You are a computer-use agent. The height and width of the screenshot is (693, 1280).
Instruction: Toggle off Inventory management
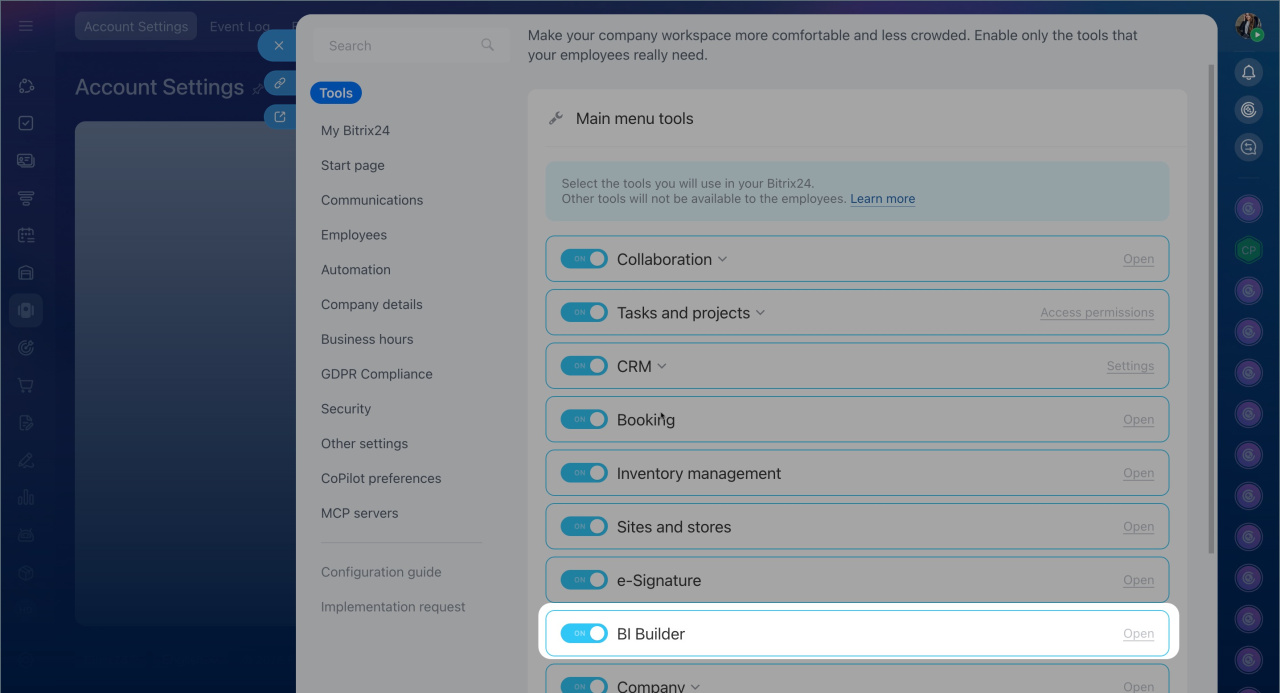point(584,473)
